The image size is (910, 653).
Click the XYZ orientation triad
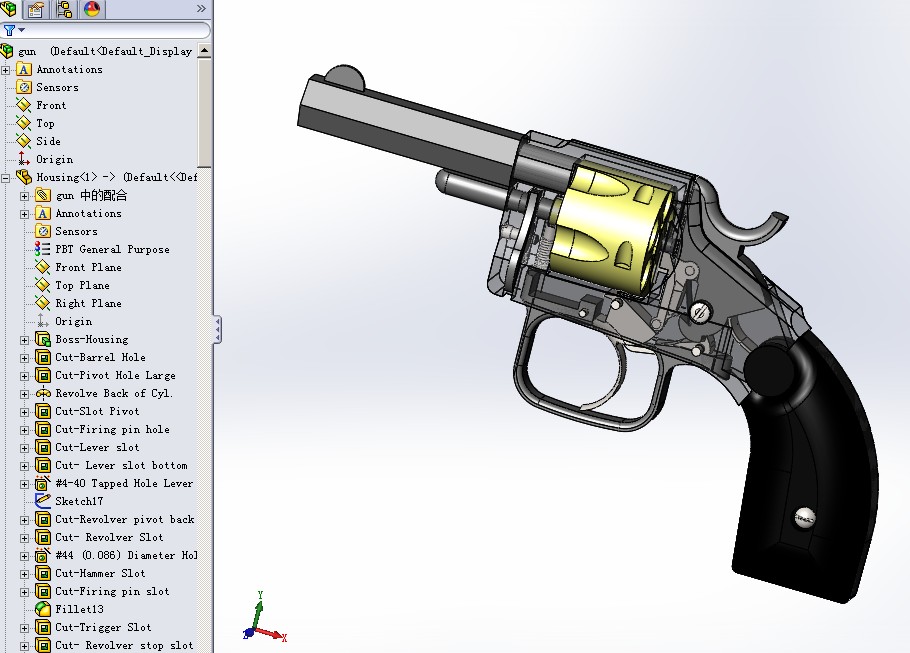264,618
